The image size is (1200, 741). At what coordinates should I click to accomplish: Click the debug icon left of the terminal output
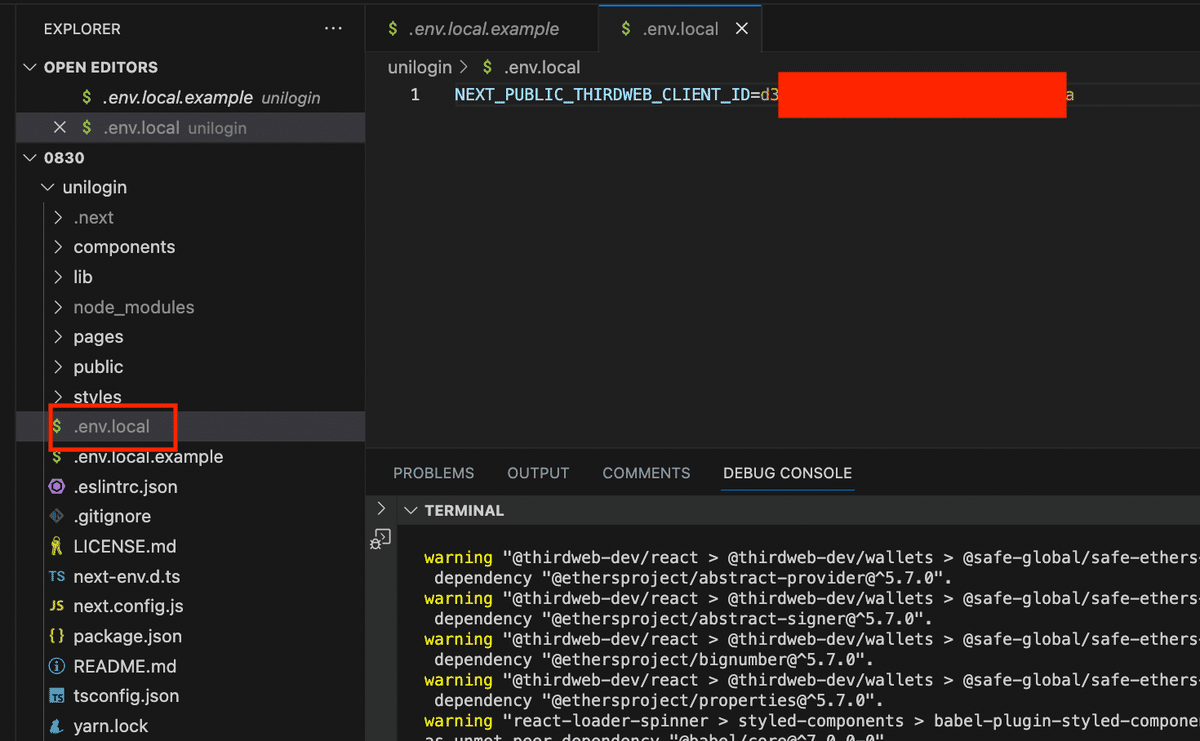pyautogui.click(x=380, y=539)
